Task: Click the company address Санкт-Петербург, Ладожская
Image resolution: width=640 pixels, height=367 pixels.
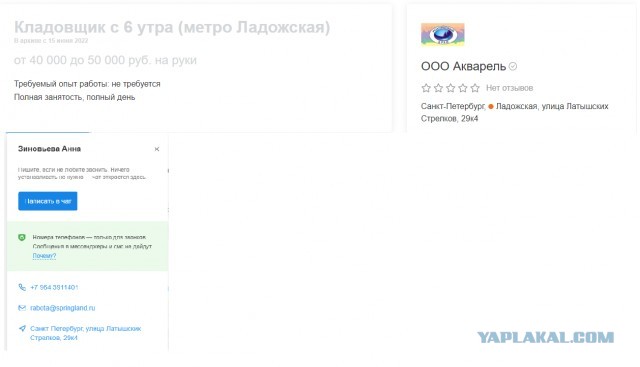Action: [x=515, y=112]
